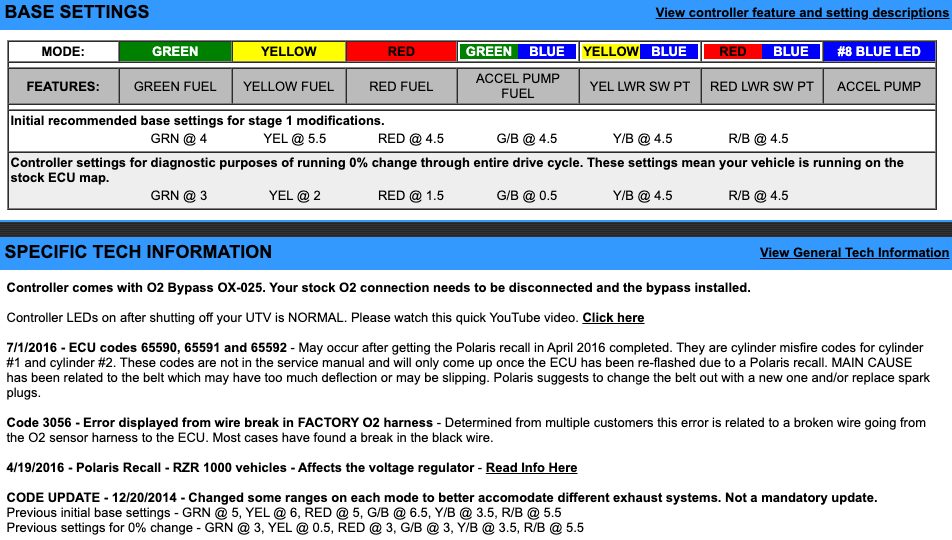Screen dimensions: 952x540
Task: Click the YELLOW FUEL feature cell
Action: tap(288, 87)
